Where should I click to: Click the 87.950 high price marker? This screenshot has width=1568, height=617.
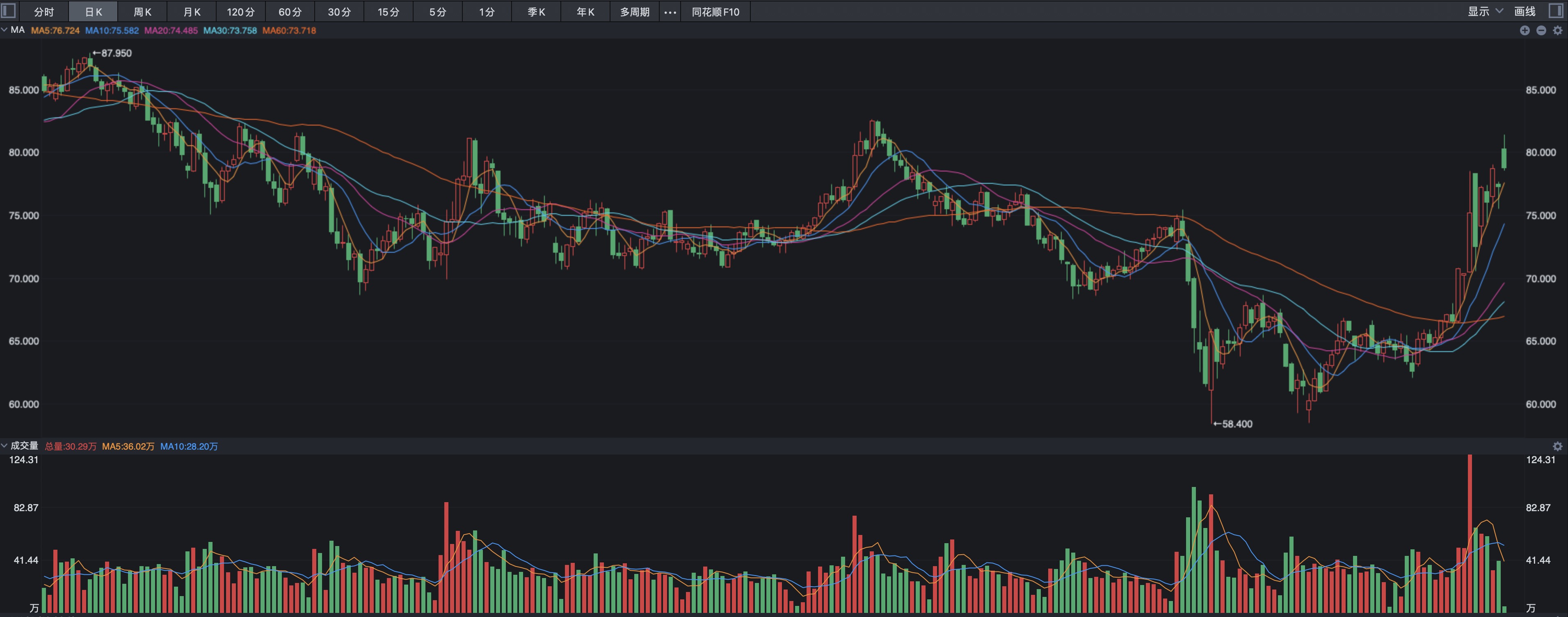pos(115,53)
